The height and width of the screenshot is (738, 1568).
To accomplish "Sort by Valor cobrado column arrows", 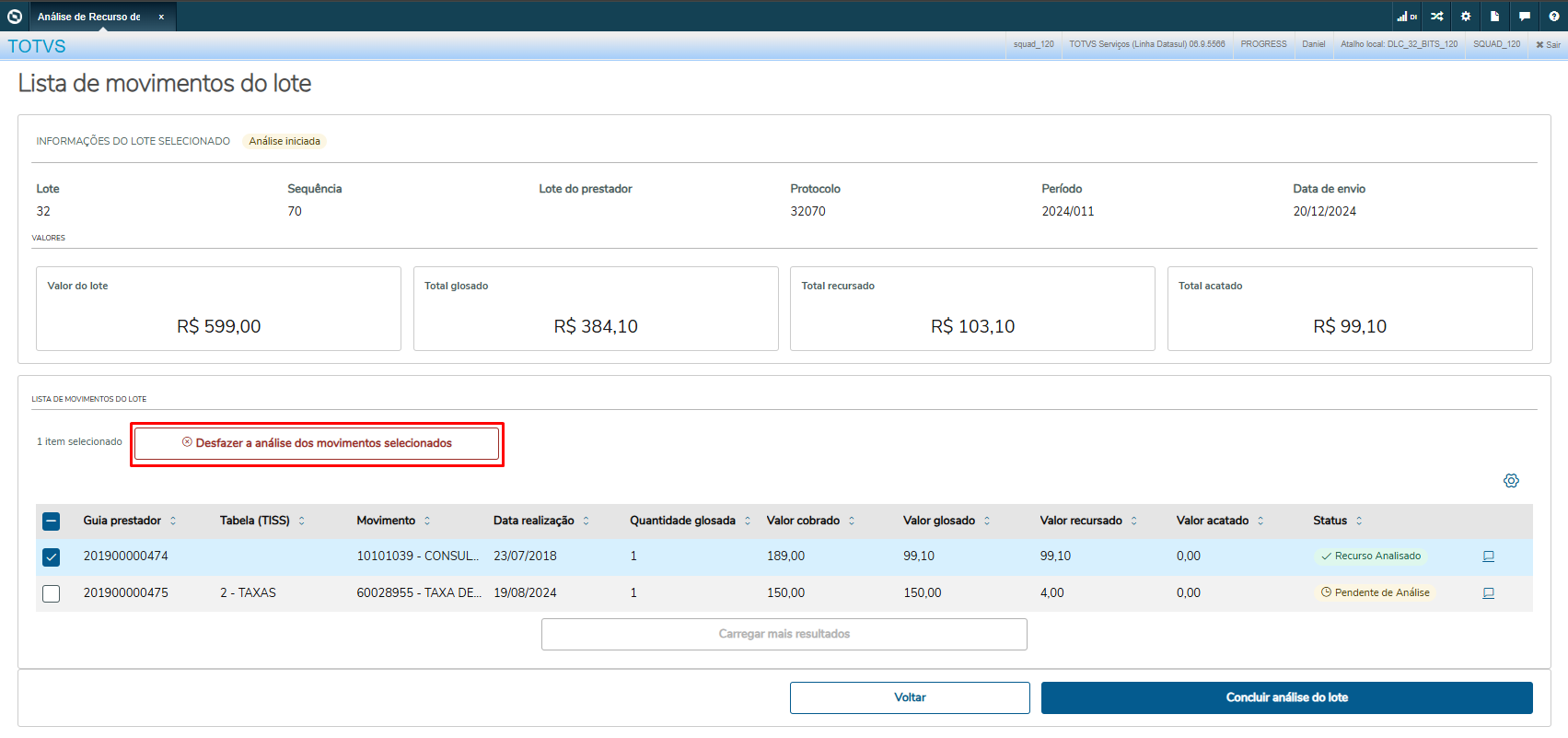I will pos(852,521).
